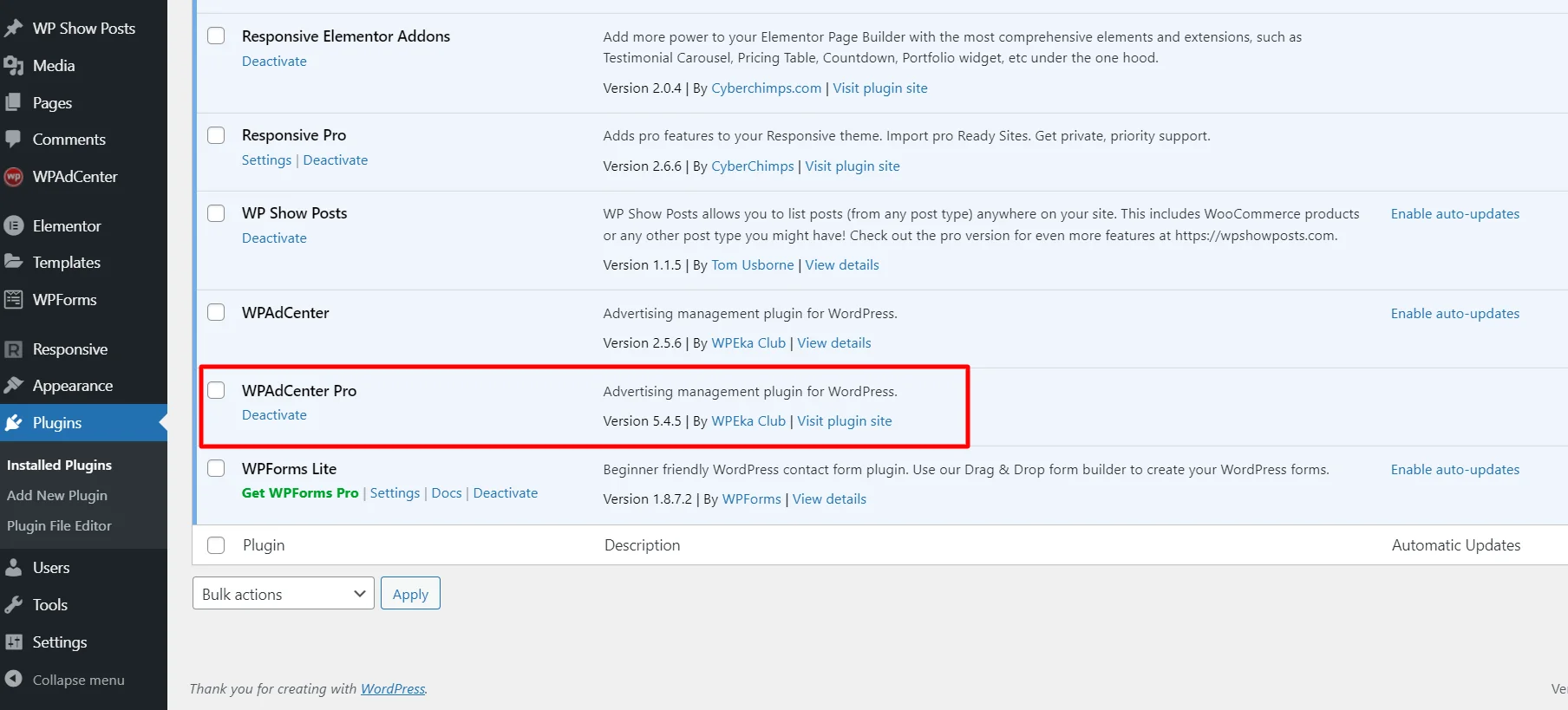
Task: Check the WP Show Posts plugin checkbox
Action: point(216,212)
